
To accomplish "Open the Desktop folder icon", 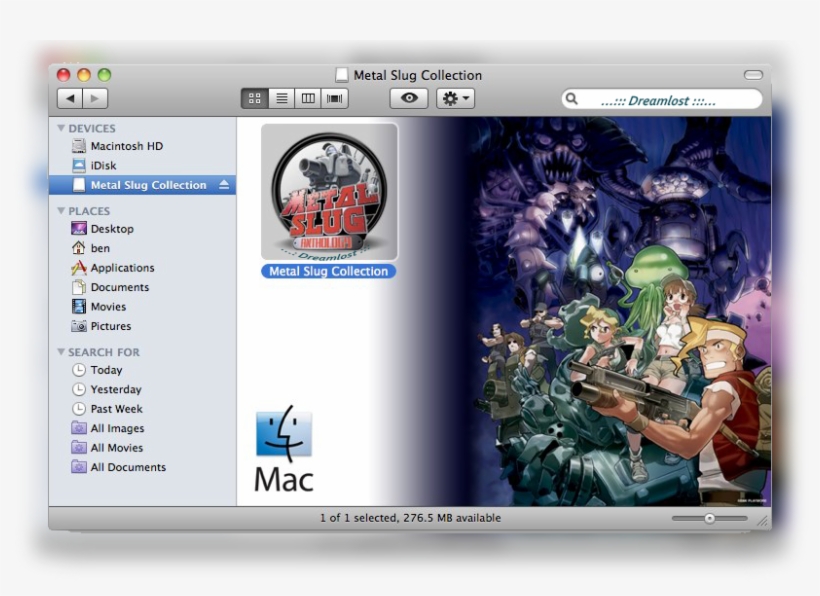I will [x=78, y=228].
